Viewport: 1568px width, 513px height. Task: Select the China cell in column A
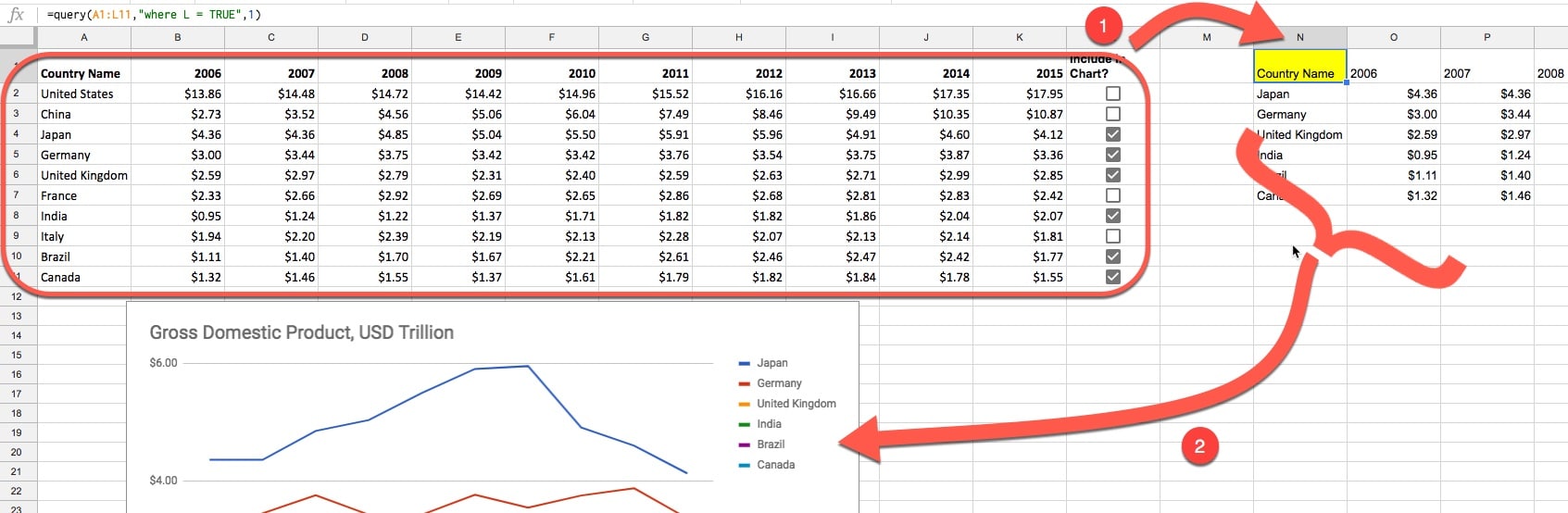click(83, 114)
